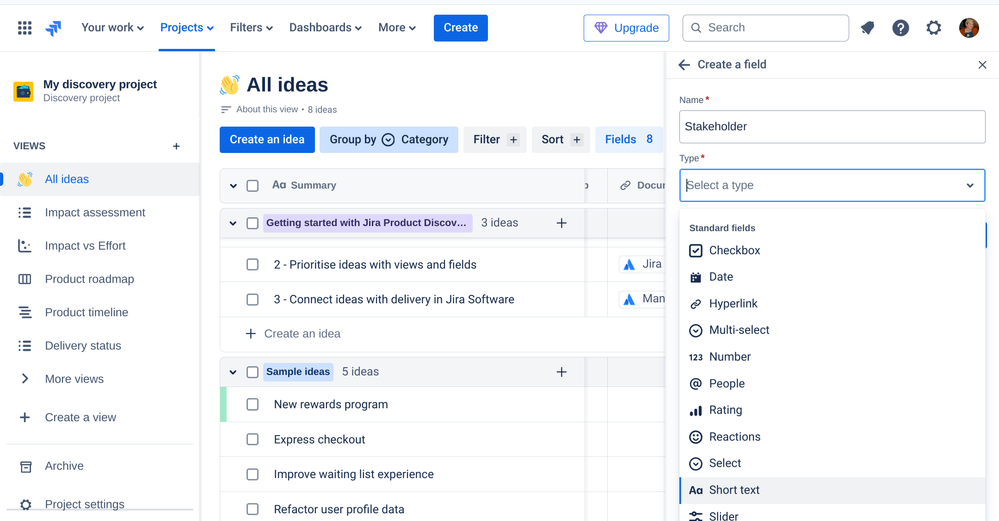Image resolution: width=999 pixels, height=521 pixels.
Task: Click the plus icon in Getting started group row
Action: 561,223
